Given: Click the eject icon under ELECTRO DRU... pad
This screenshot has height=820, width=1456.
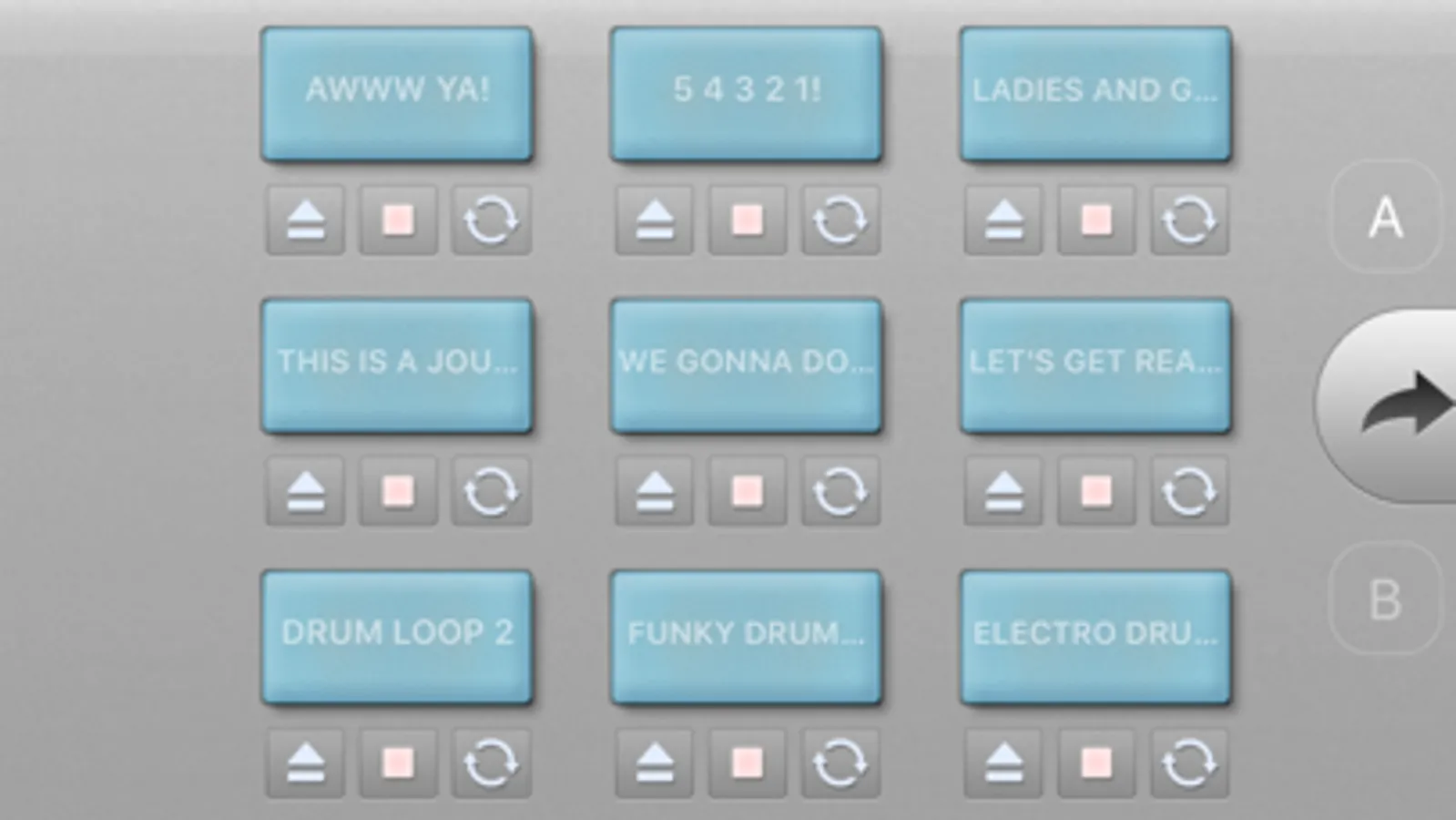Looking at the screenshot, I should click(x=1003, y=764).
